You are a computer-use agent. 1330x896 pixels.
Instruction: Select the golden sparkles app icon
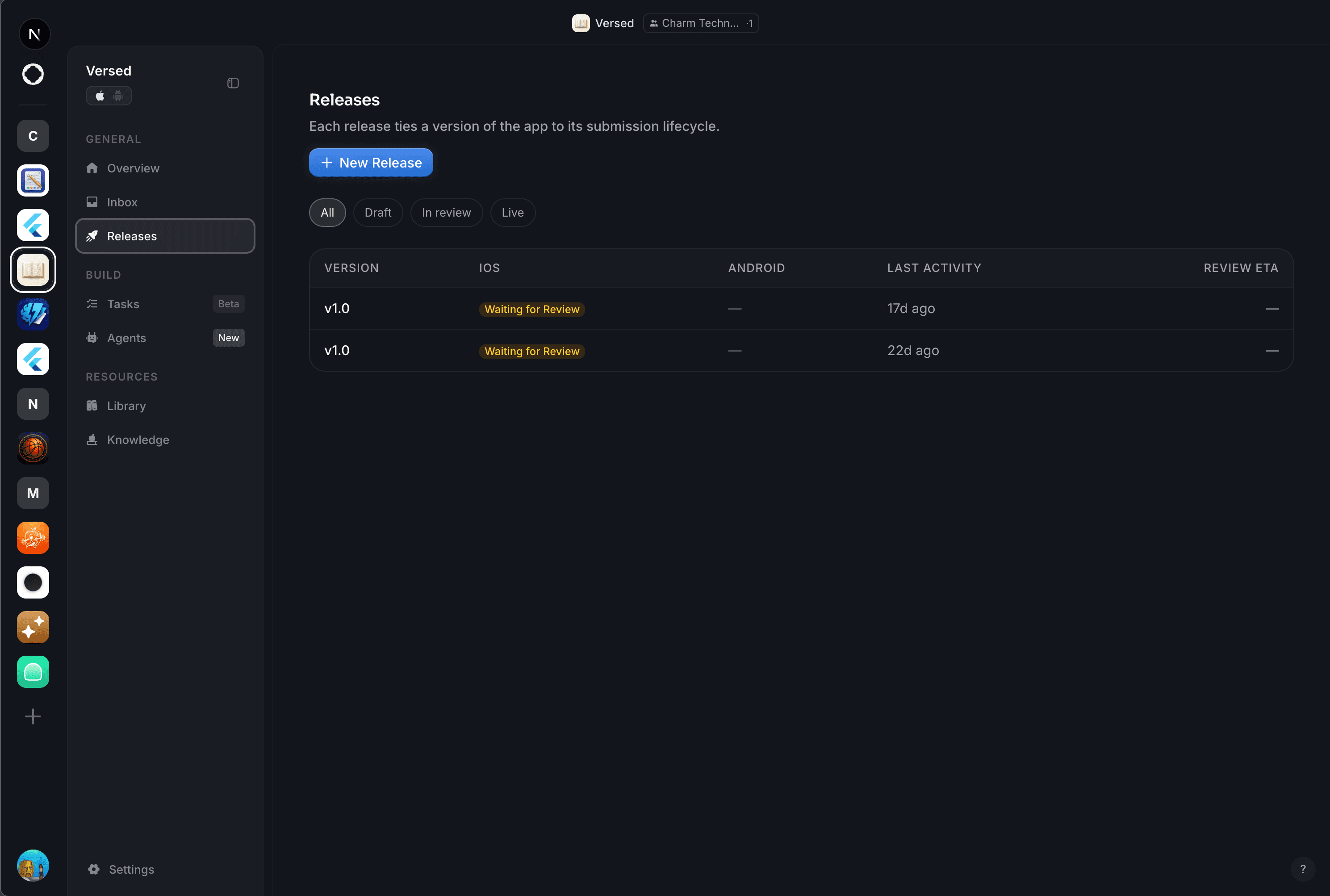click(x=33, y=627)
